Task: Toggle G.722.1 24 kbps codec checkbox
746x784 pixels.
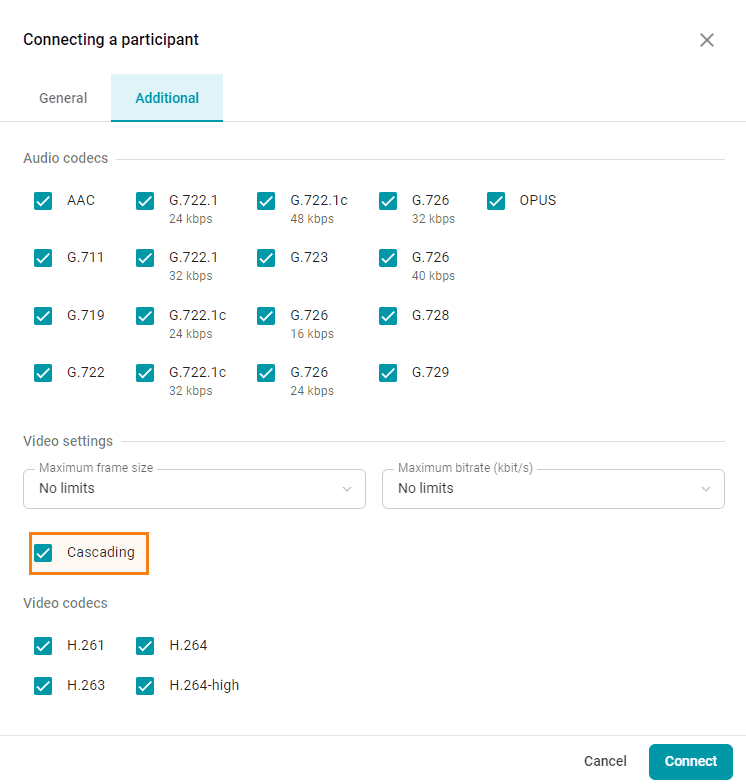Action: (145, 201)
